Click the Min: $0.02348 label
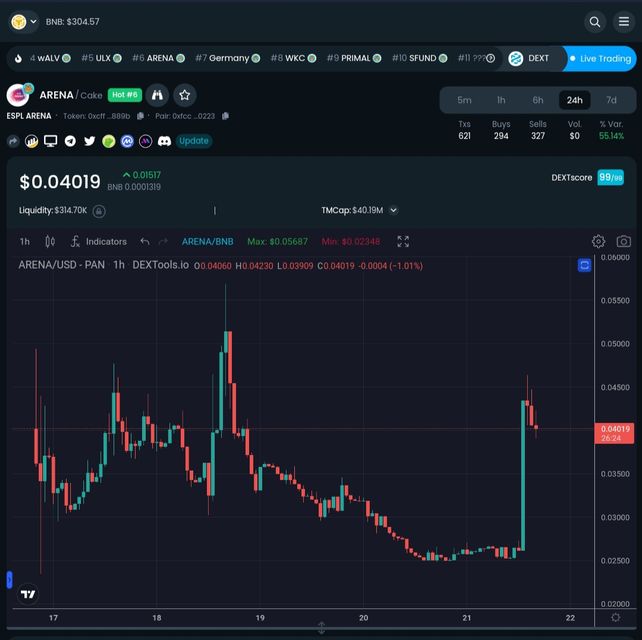This screenshot has width=642, height=640. pos(351,242)
